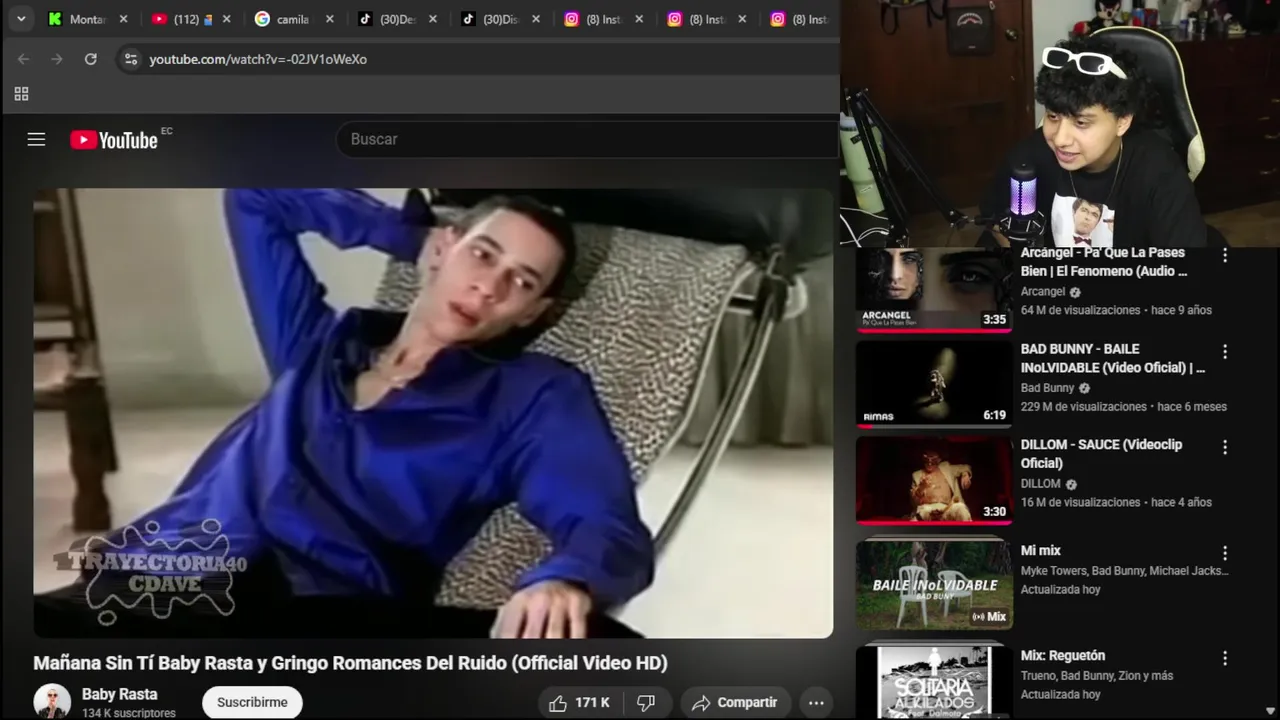The height and width of the screenshot is (720, 1280).
Task: Click '134 K suscriptores' text
Action: tap(129, 713)
